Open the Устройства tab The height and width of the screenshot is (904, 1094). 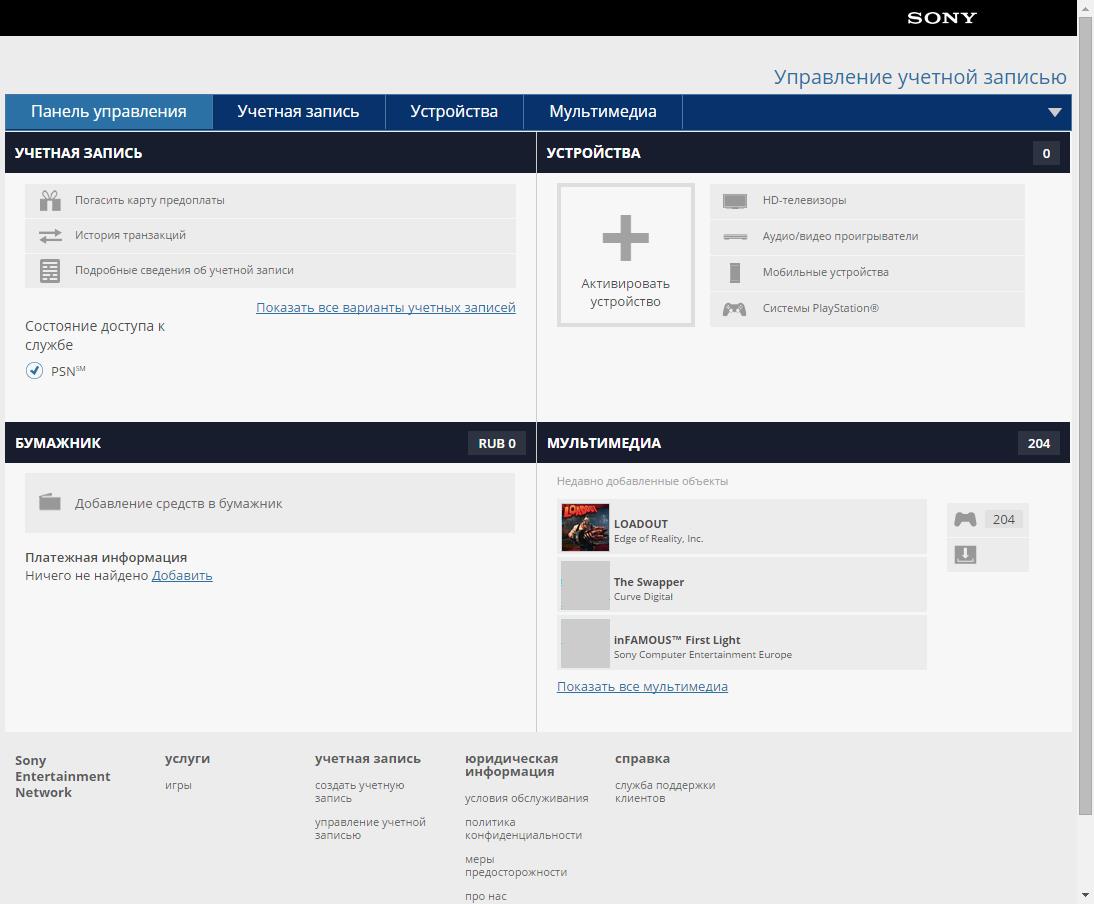454,112
